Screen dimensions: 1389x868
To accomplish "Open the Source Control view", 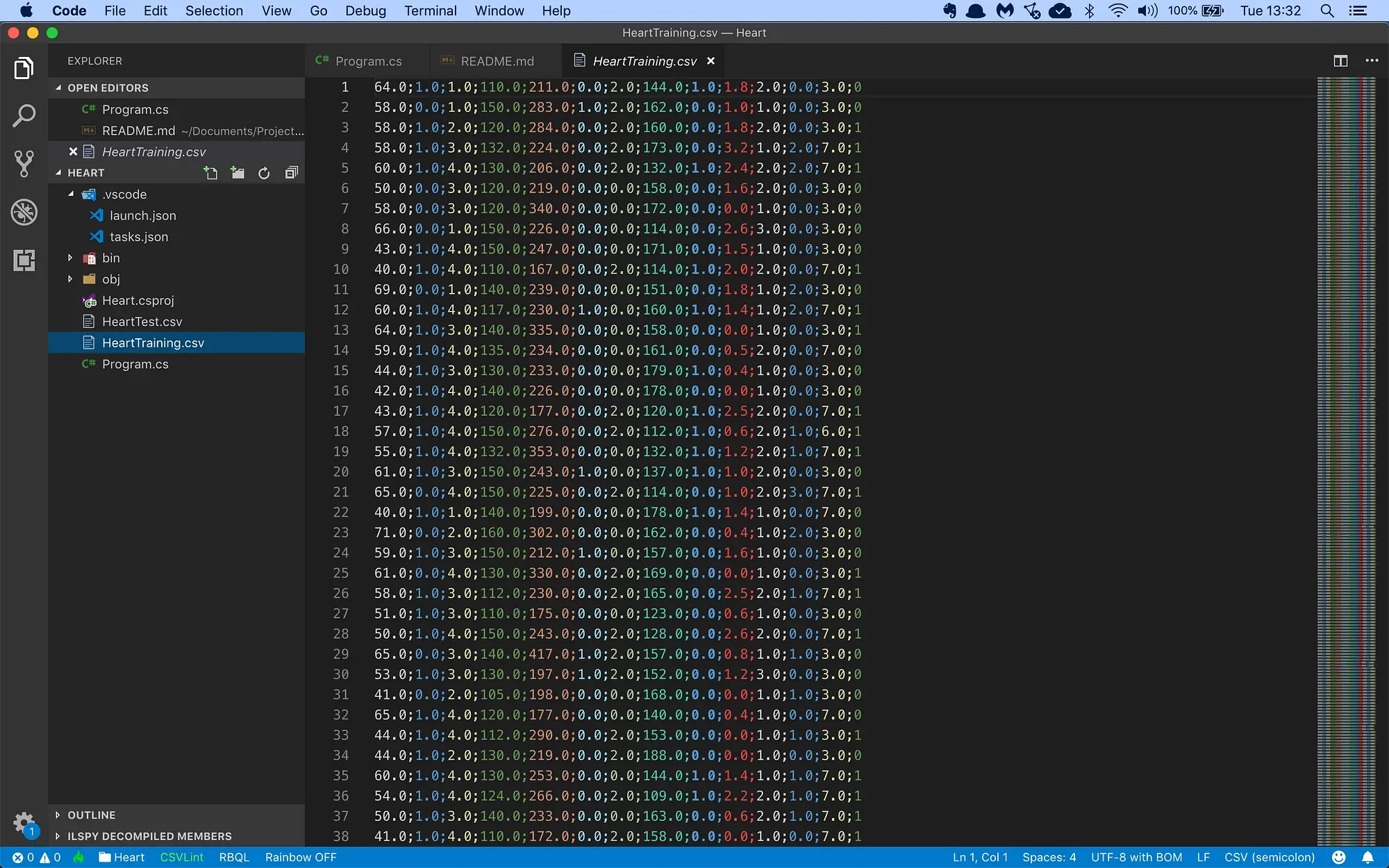I will pos(24,164).
